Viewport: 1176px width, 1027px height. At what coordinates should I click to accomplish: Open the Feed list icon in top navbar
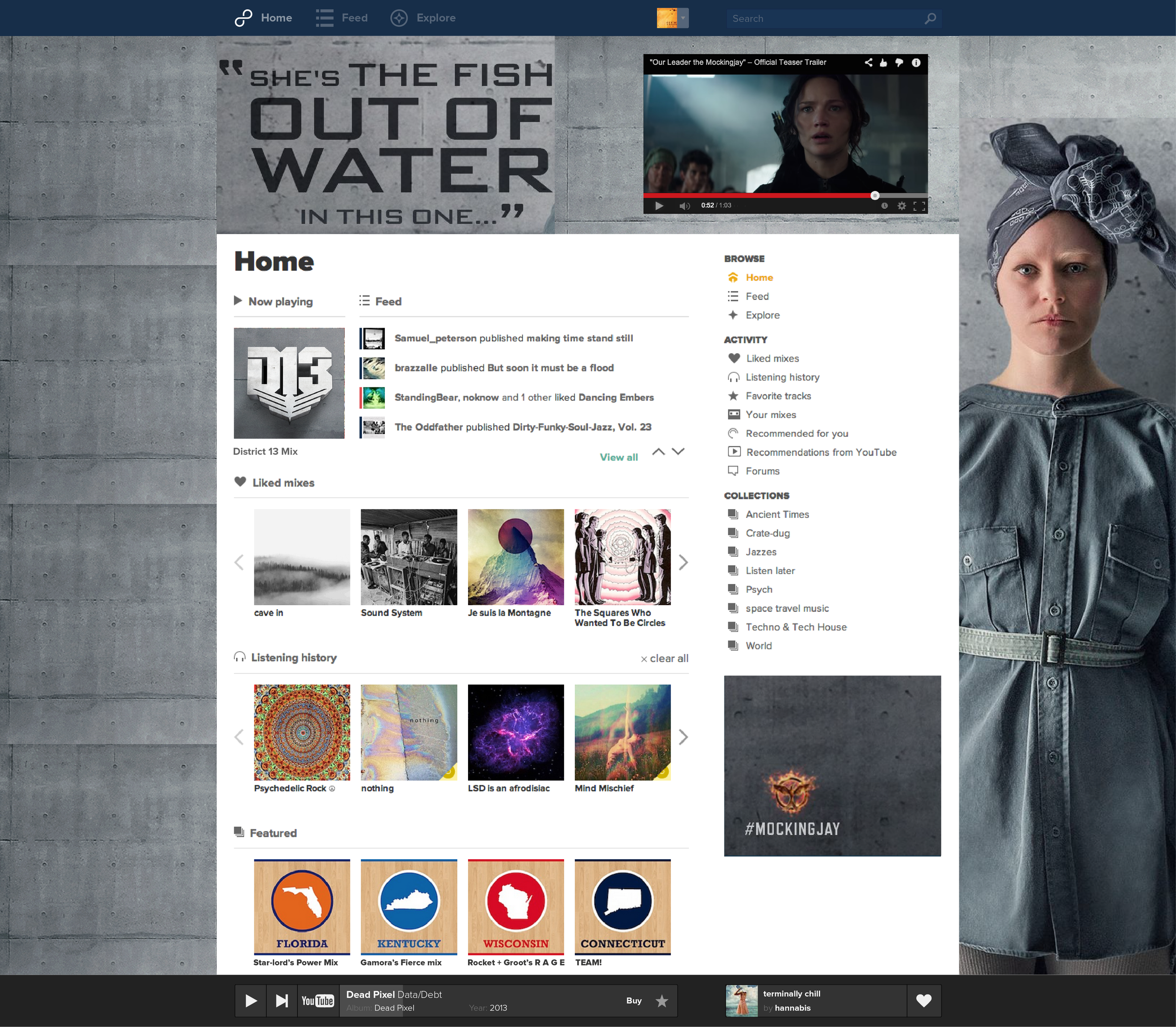point(324,18)
